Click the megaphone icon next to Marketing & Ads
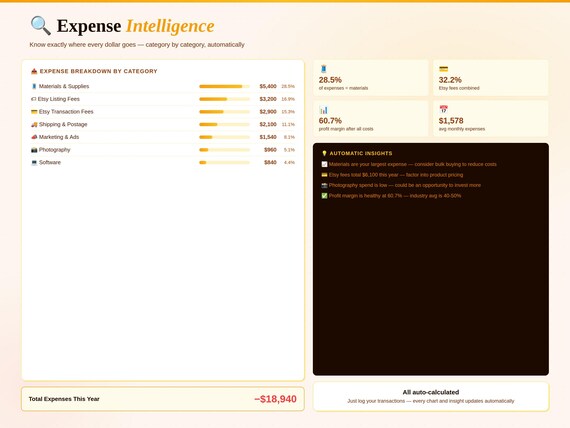The width and height of the screenshot is (570, 428). tap(34, 137)
